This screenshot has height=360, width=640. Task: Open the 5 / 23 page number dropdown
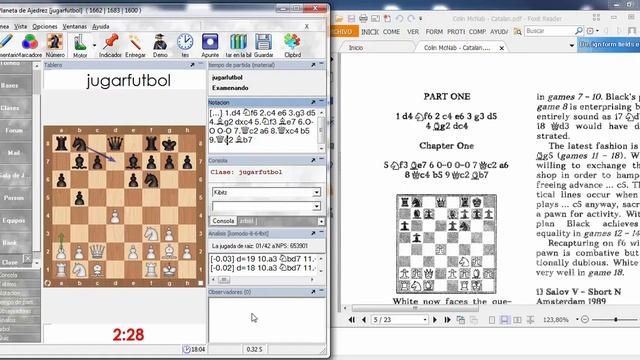(425, 320)
